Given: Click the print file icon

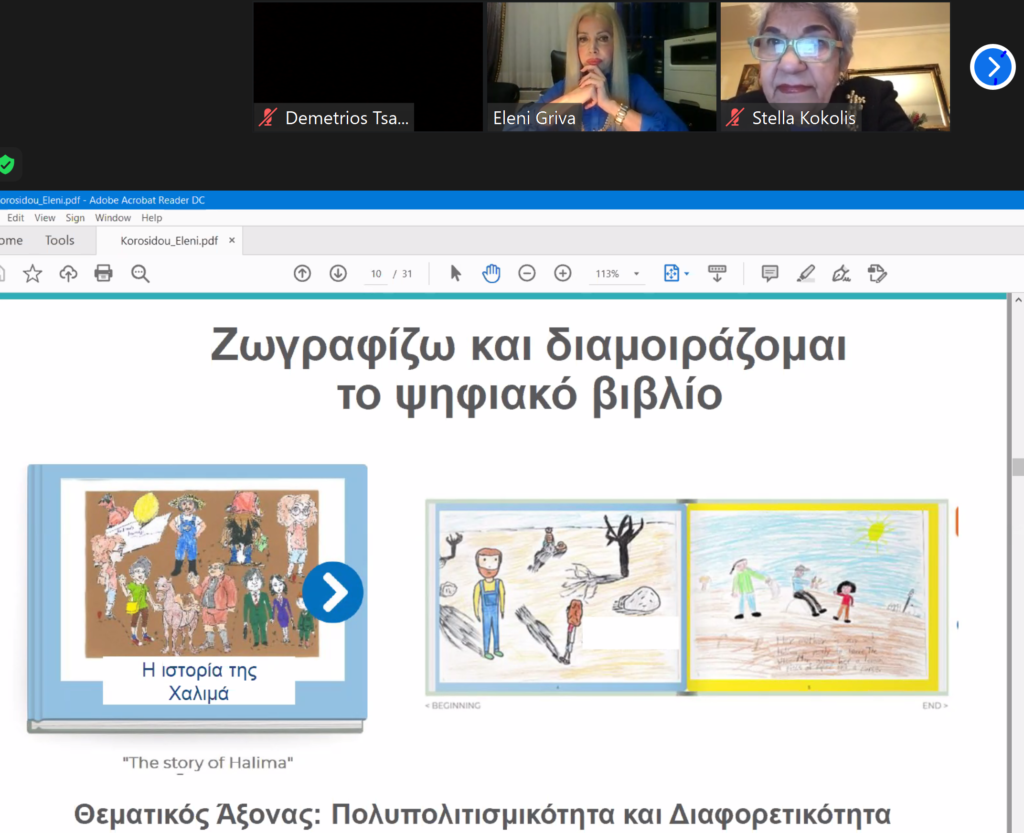Looking at the screenshot, I should (x=103, y=273).
